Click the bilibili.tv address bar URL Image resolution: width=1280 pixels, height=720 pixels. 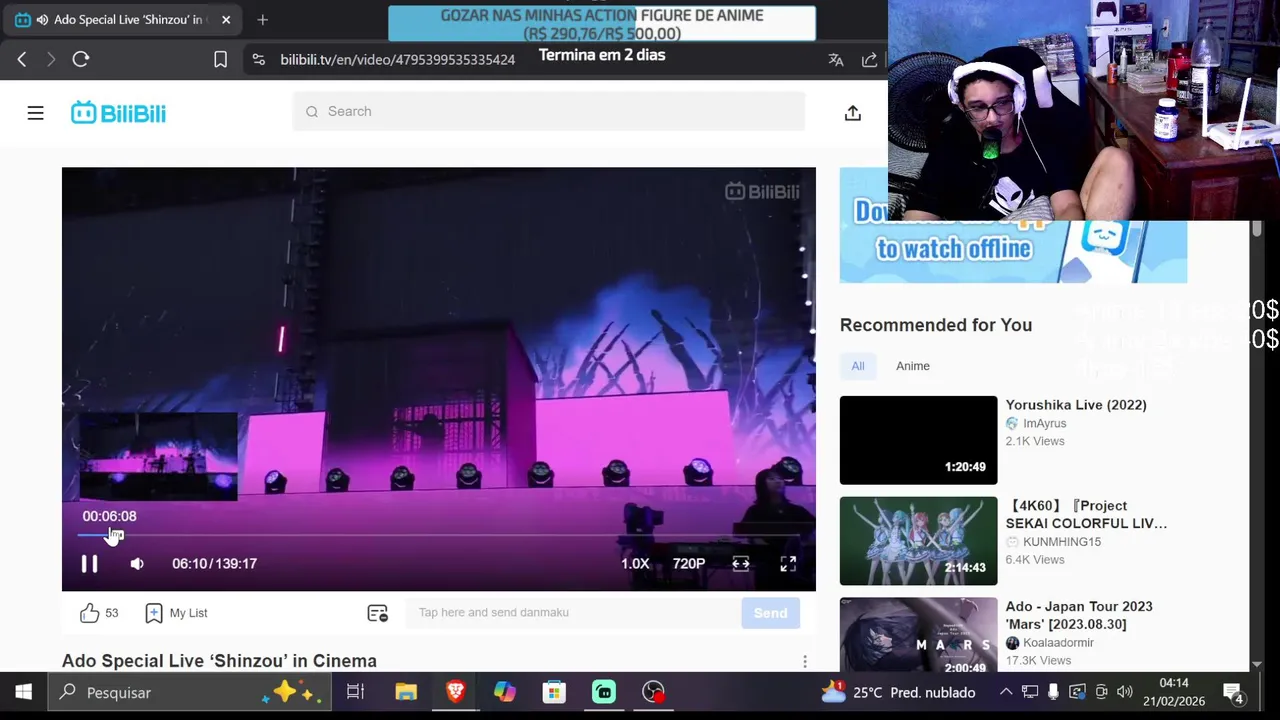point(397,60)
